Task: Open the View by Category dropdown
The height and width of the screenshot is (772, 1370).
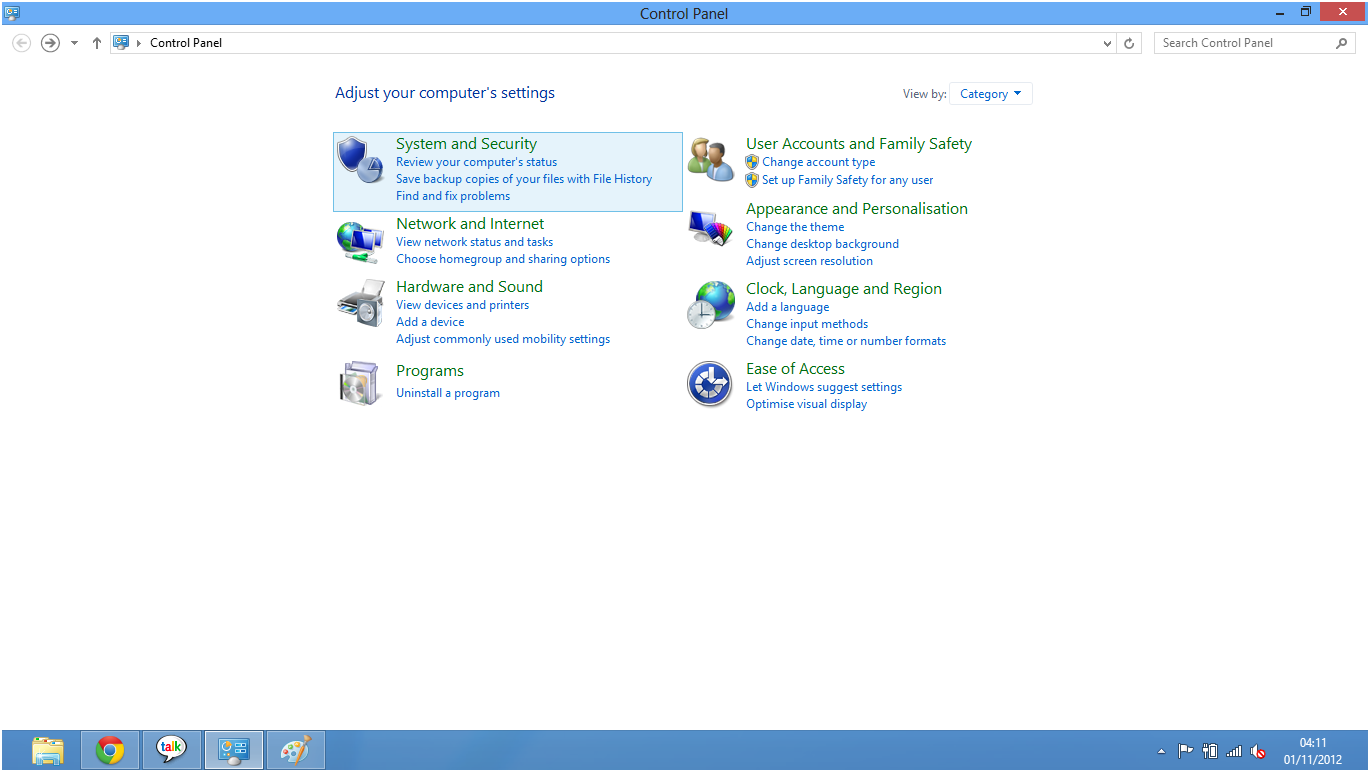Action: 990,94
